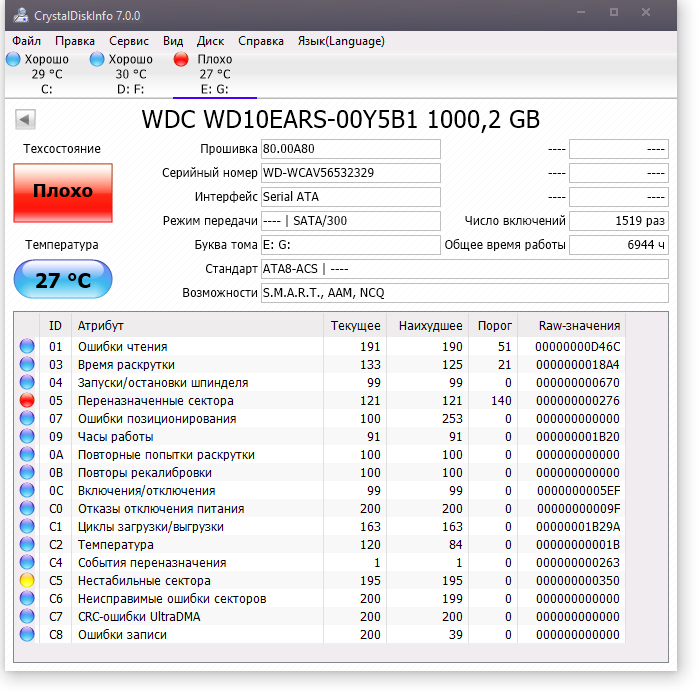The height and width of the screenshot is (693, 698).
Task: Click the Прошивка field 80.00A80
Action: [351, 149]
